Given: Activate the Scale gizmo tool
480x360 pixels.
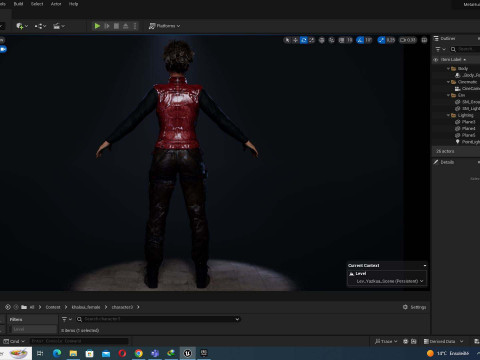Looking at the screenshot, I should click(312, 40).
